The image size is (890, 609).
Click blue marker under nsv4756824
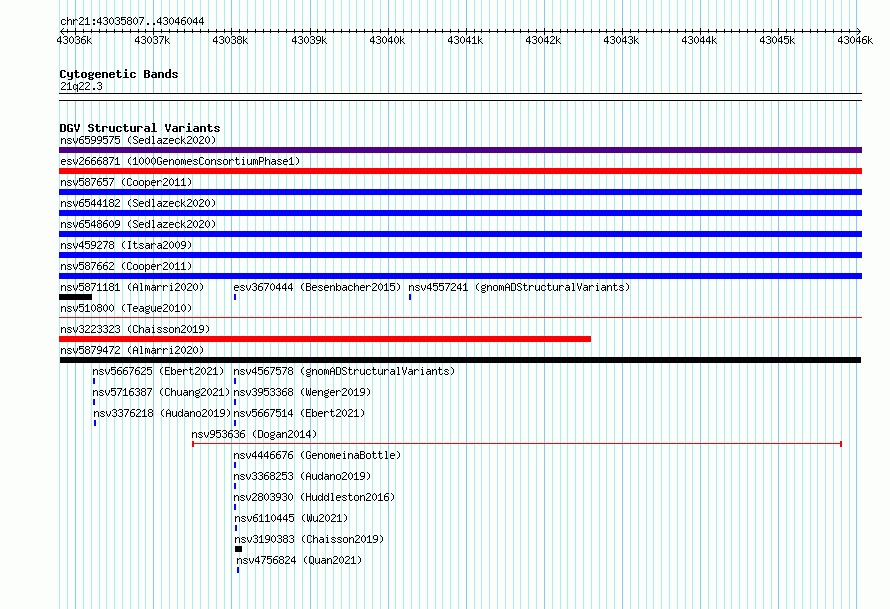tap(238, 570)
